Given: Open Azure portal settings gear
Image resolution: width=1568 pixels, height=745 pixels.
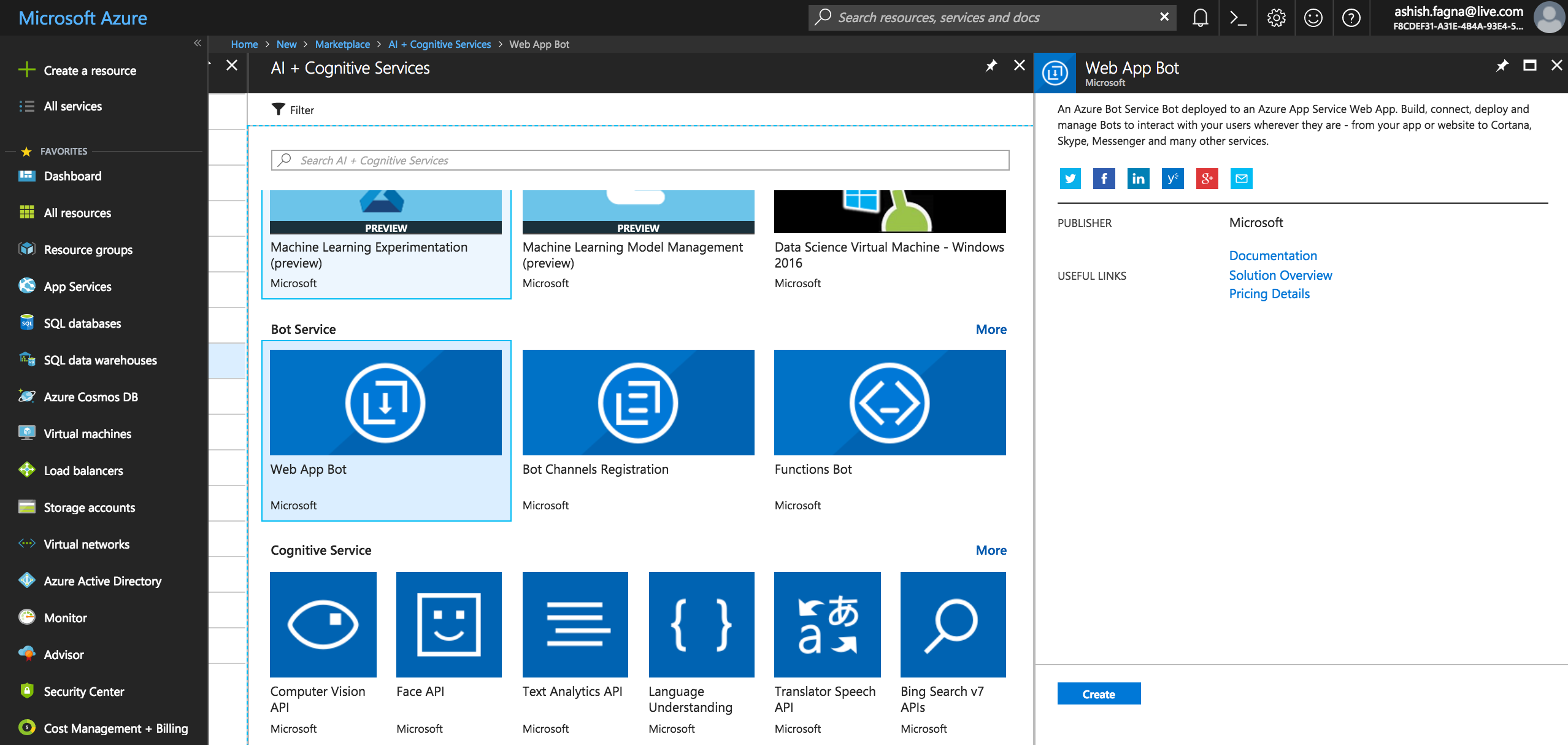Looking at the screenshot, I should coord(1277,17).
